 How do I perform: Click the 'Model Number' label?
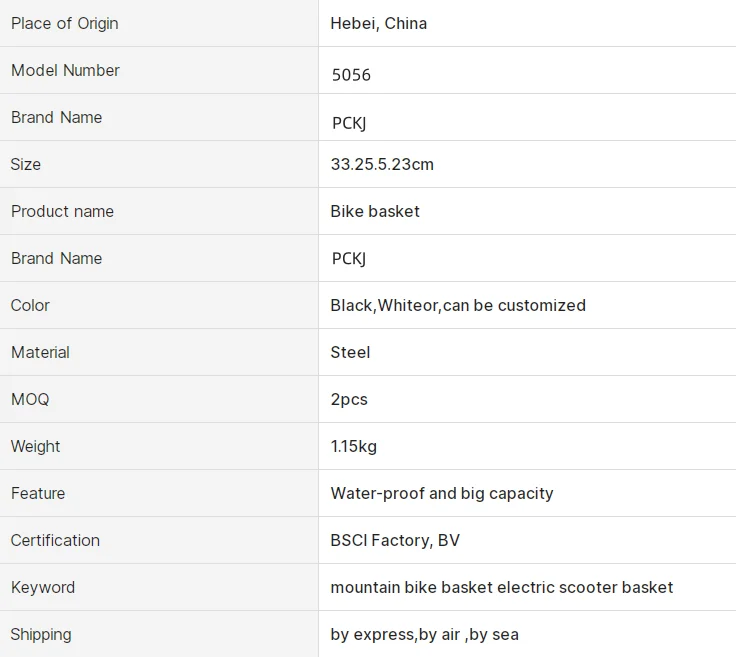[65, 70]
